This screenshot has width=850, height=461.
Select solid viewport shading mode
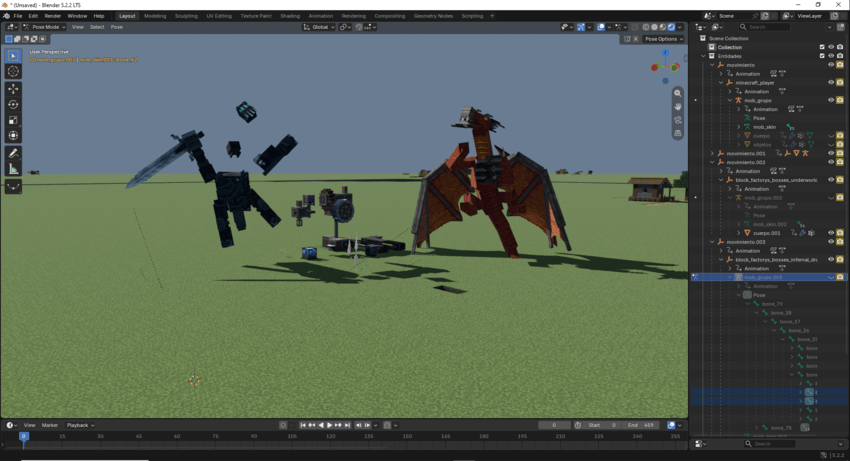pyautogui.click(x=654, y=27)
